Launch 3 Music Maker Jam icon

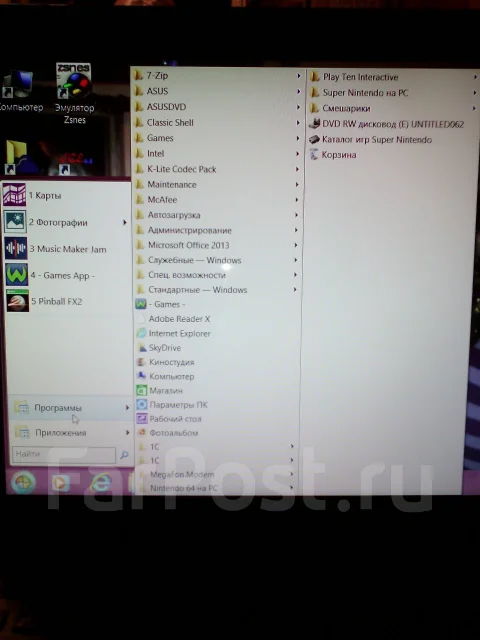(x=16, y=248)
